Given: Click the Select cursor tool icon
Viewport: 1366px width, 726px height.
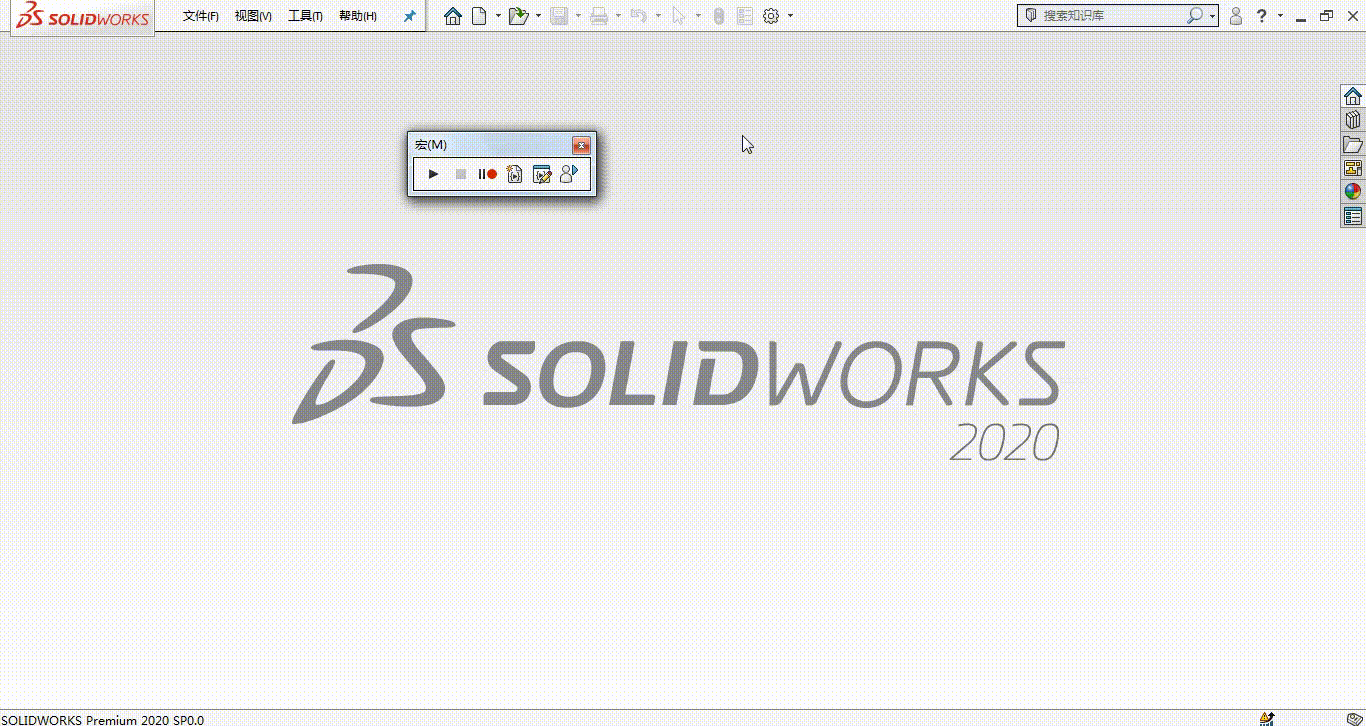Looking at the screenshot, I should pyautogui.click(x=679, y=16).
